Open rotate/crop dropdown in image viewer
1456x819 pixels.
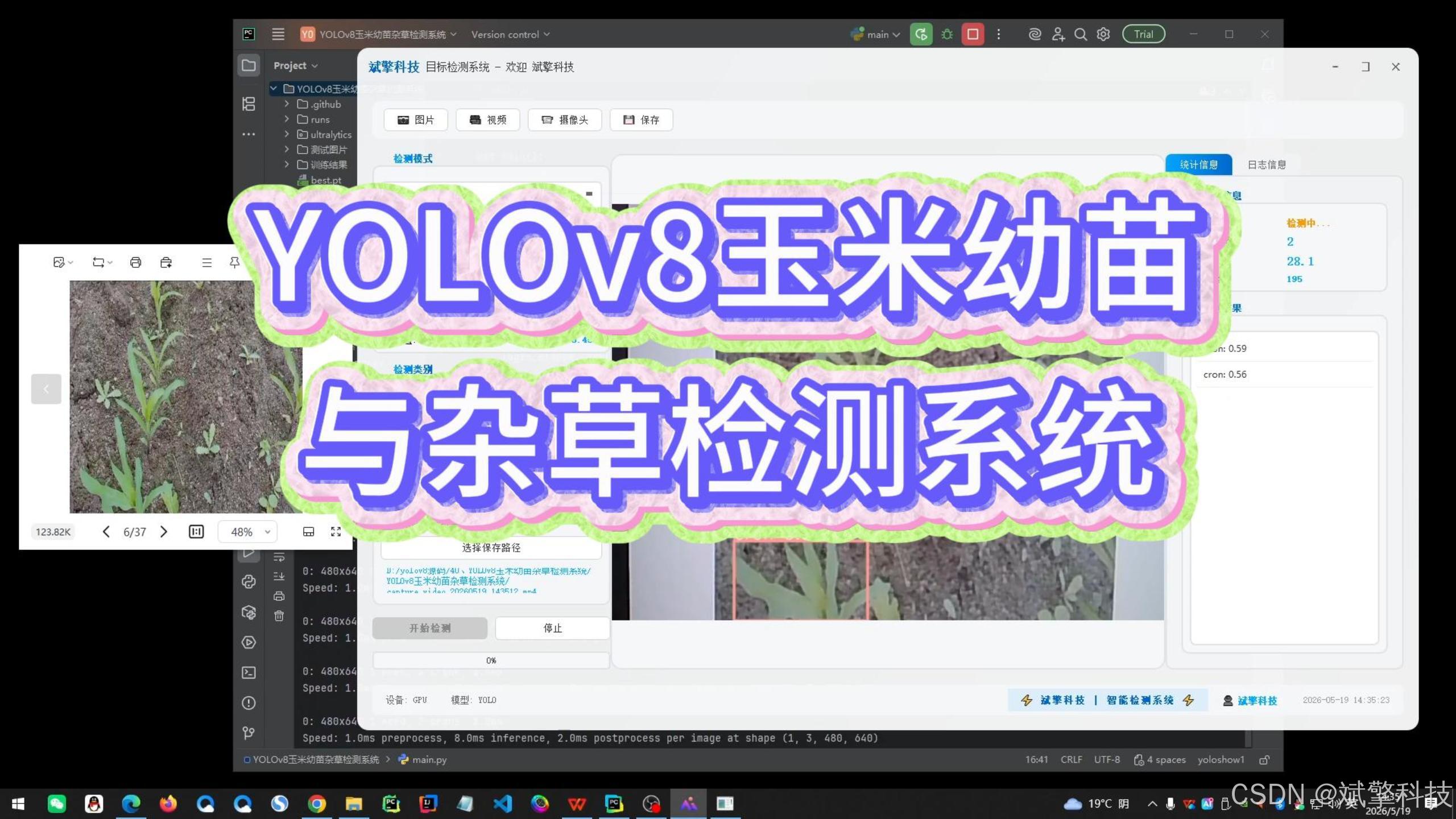click(x=102, y=262)
